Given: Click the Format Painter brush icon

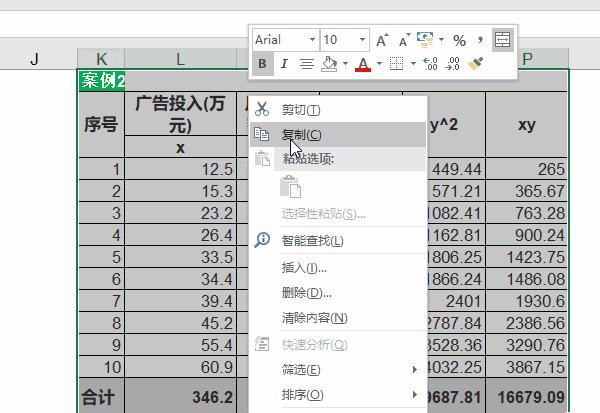Looking at the screenshot, I should click(x=475, y=64).
